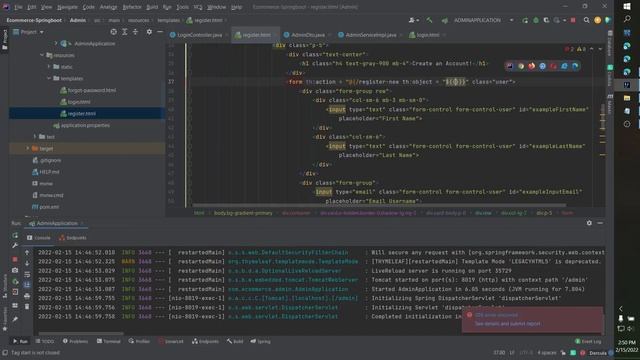Open the Refactor menu
The image size is (640, 360).
pyautogui.click(x=132, y=7)
